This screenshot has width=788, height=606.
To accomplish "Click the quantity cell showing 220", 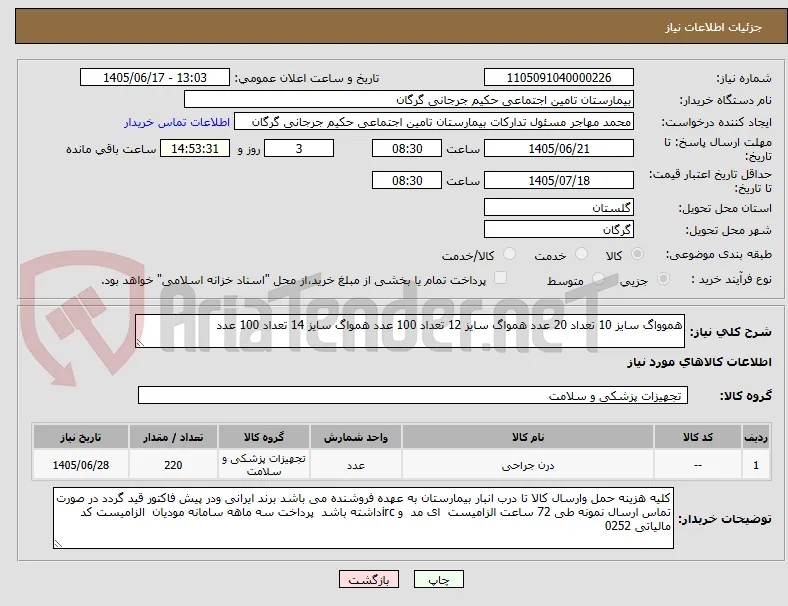I will click(173, 465).
